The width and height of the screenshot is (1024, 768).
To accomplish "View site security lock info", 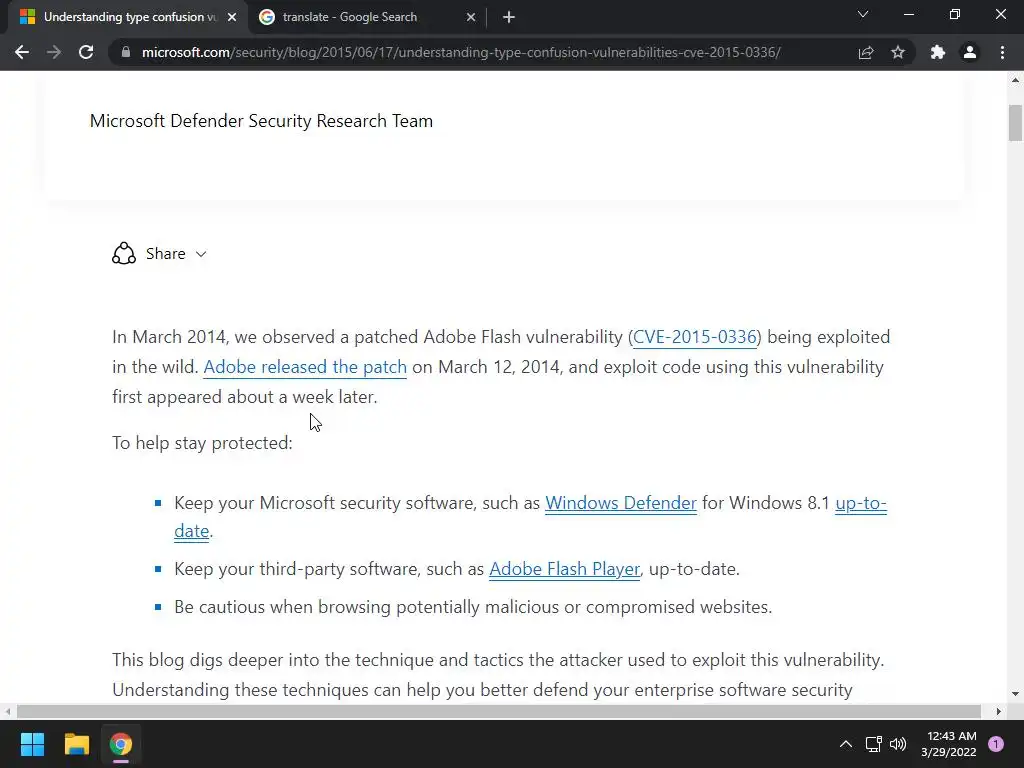I will (125, 52).
